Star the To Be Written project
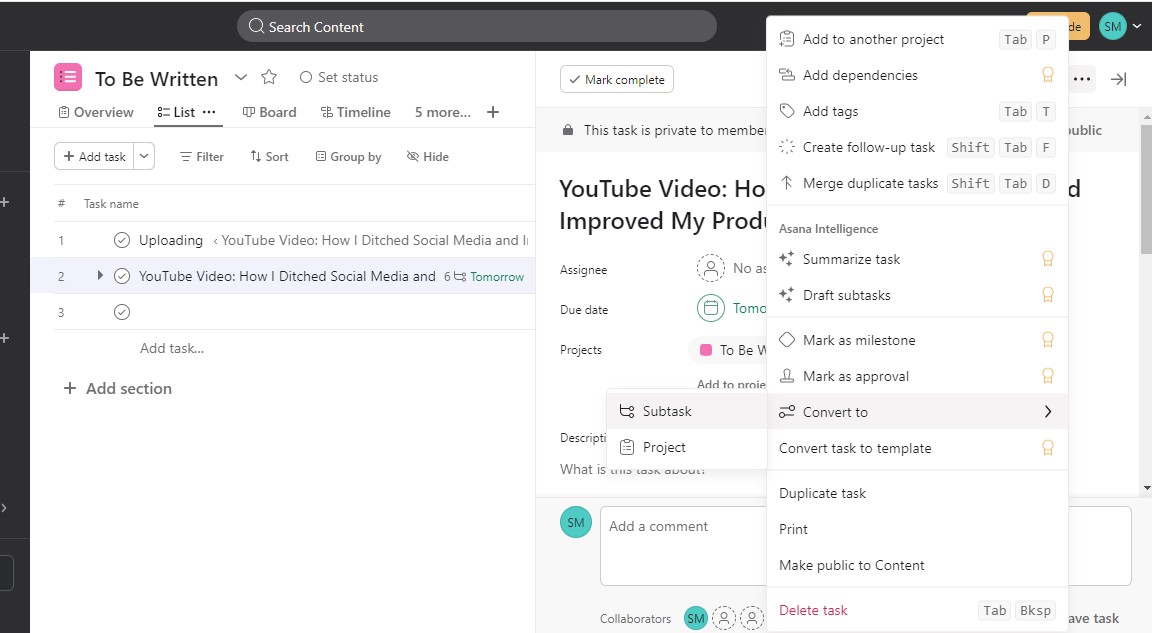1152x633 pixels. click(269, 77)
